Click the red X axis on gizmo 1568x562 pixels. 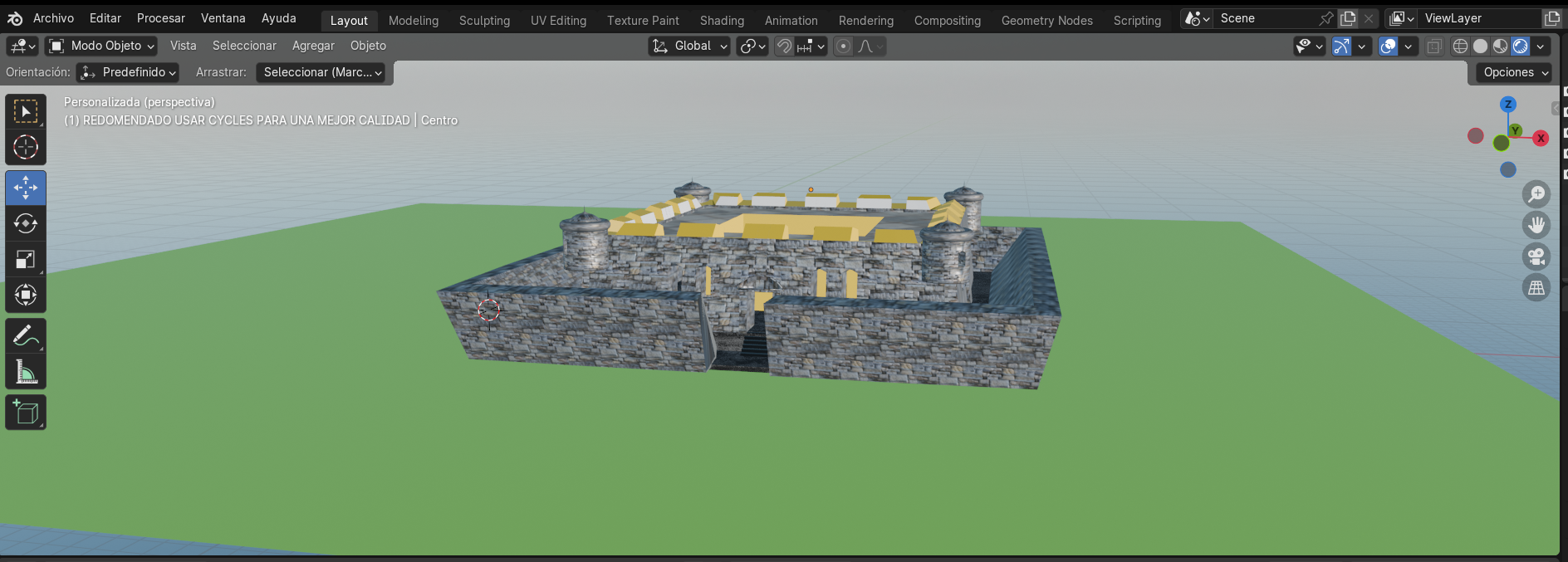click(x=1541, y=139)
